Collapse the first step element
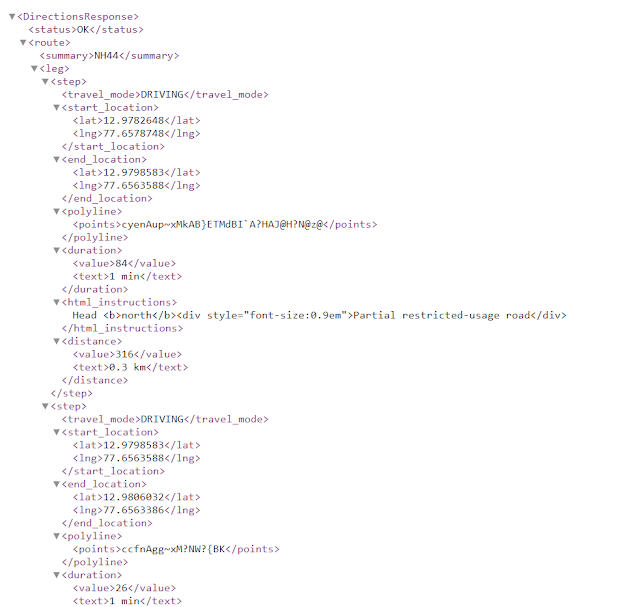The height and width of the screenshot is (607, 640). [x=45, y=82]
